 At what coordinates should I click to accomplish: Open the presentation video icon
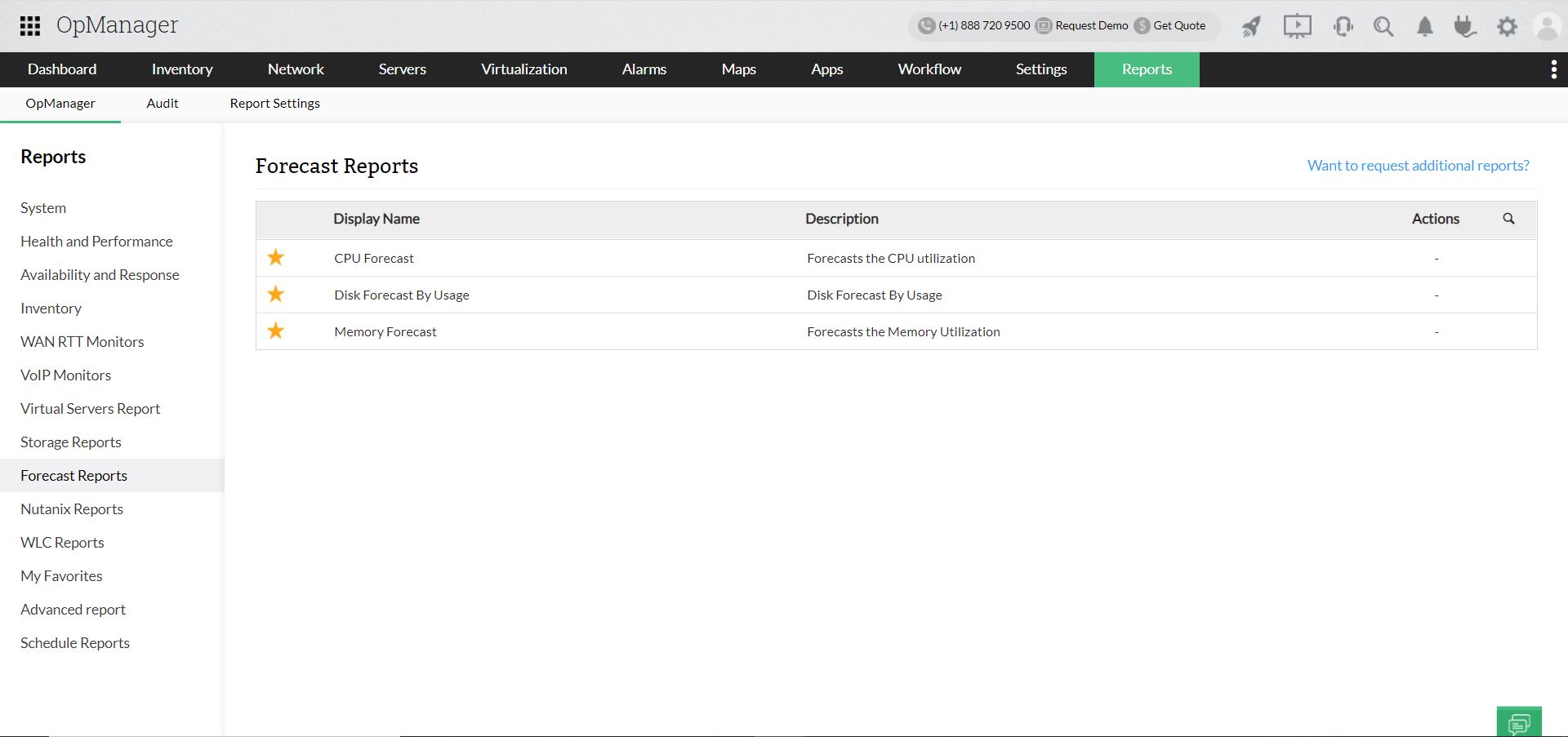1297,27
